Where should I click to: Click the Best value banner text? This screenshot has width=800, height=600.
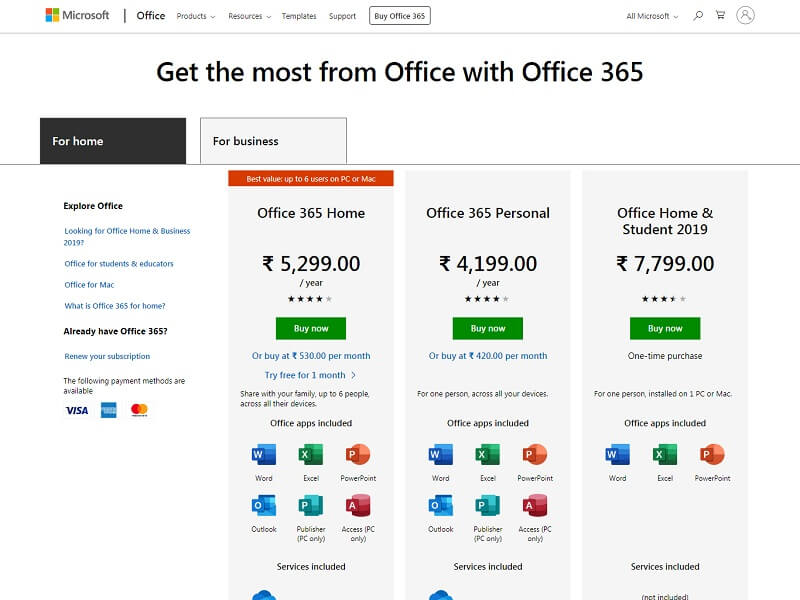[311, 179]
